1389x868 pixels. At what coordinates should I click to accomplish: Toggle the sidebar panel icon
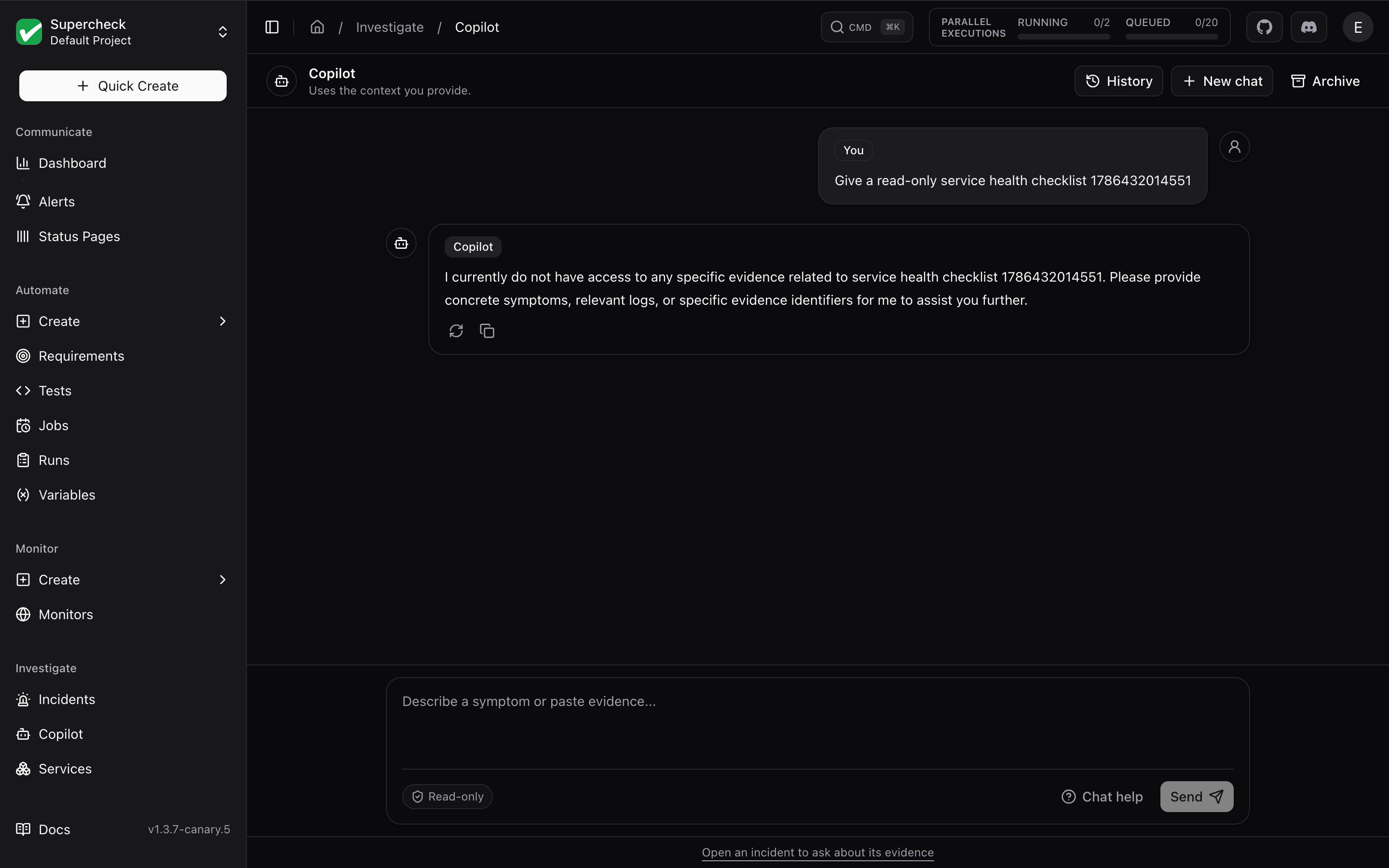pyautogui.click(x=272, y=27)
